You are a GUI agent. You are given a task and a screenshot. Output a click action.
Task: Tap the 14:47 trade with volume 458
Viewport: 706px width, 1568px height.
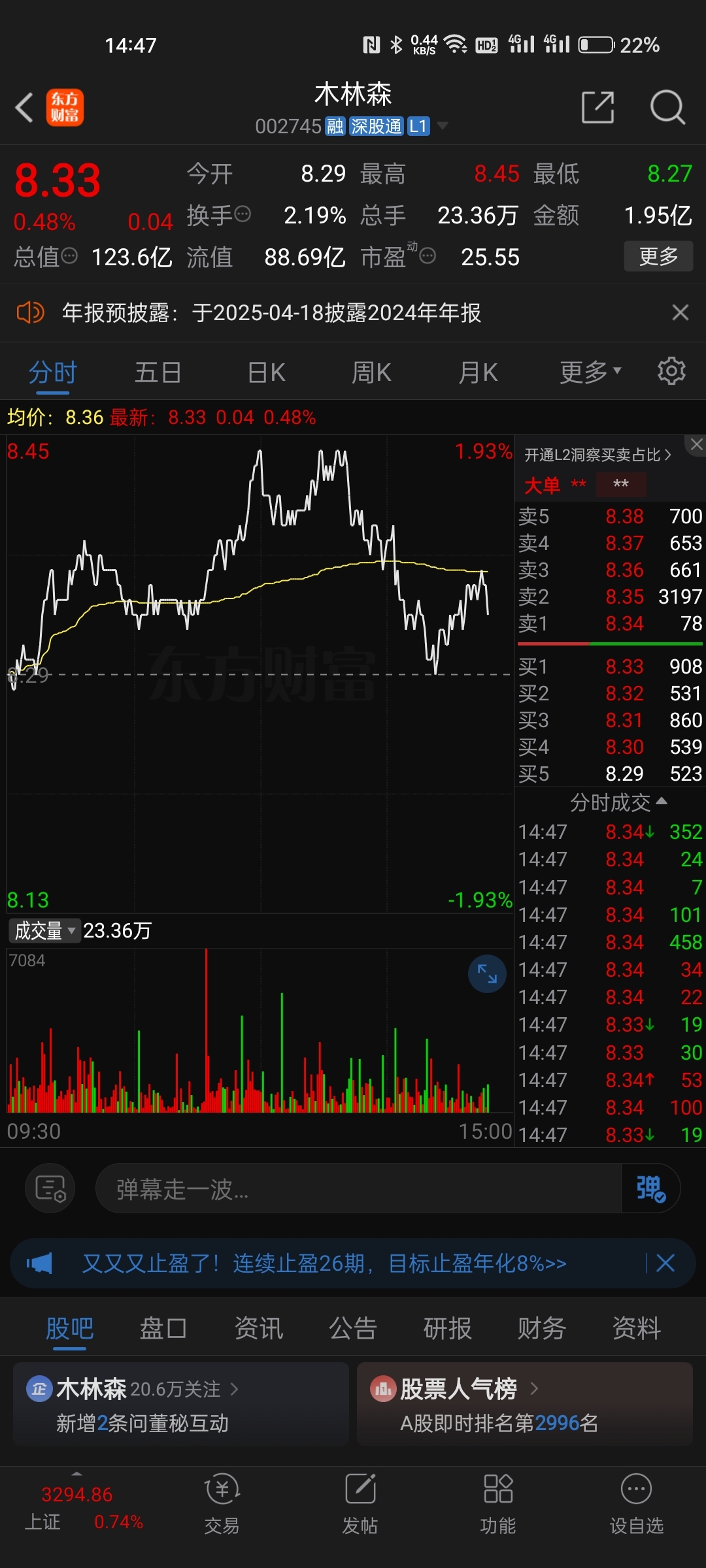pyautogui.click(x=610, y=942)
